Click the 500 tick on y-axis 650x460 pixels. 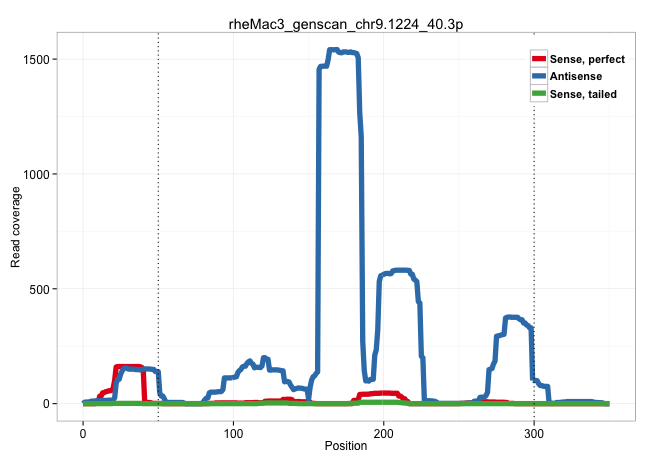click(x=40, y=289)
